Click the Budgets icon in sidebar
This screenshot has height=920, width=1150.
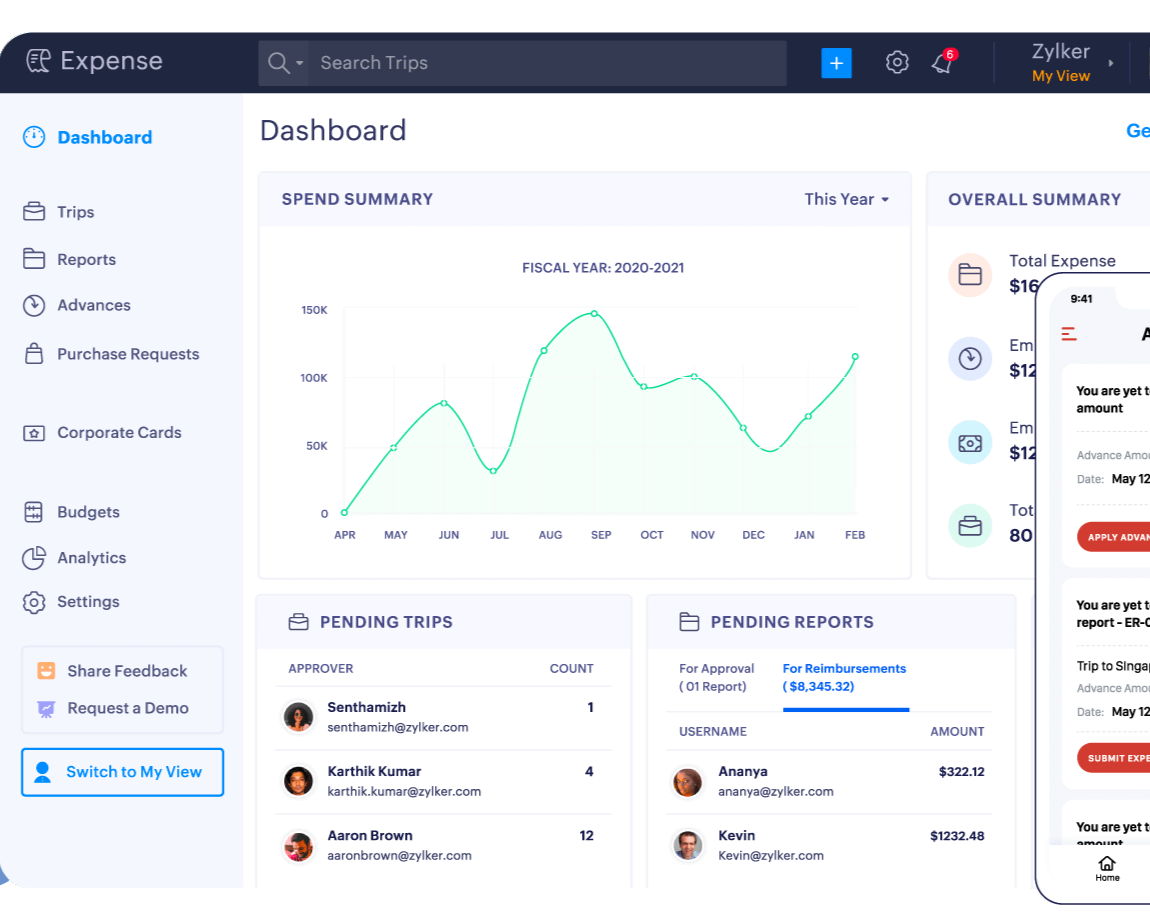(x=34, y=512)
